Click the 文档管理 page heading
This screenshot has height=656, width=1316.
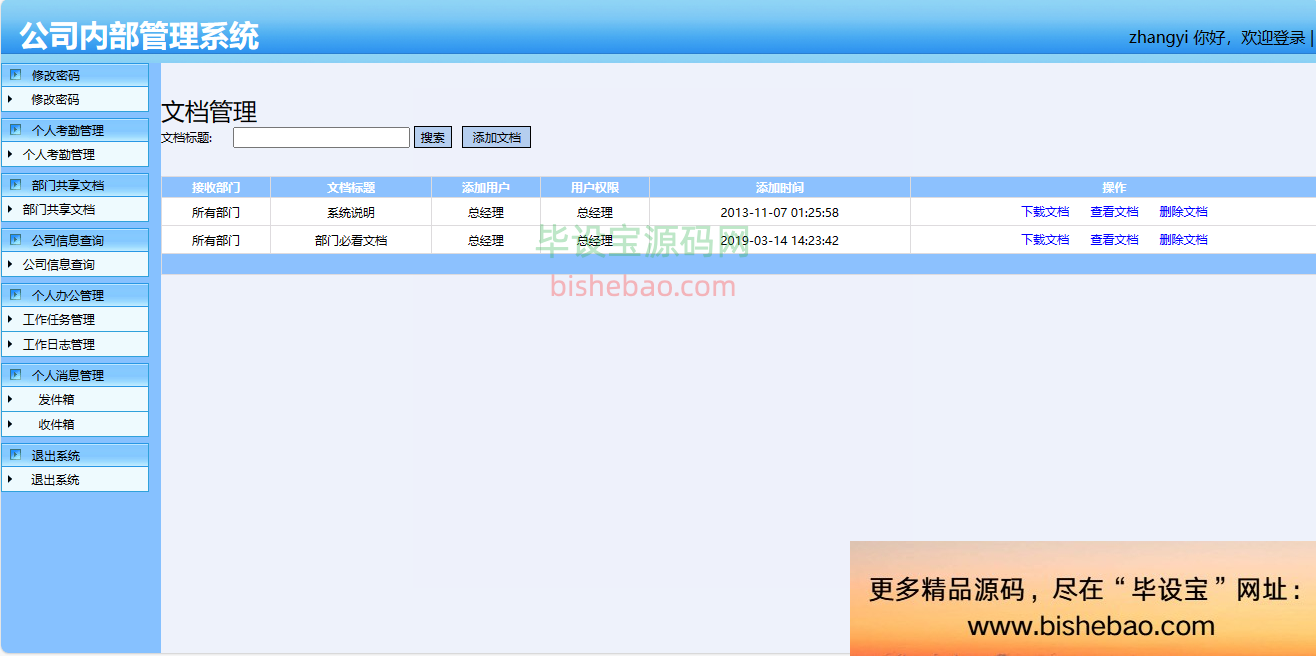coord(209,112)
